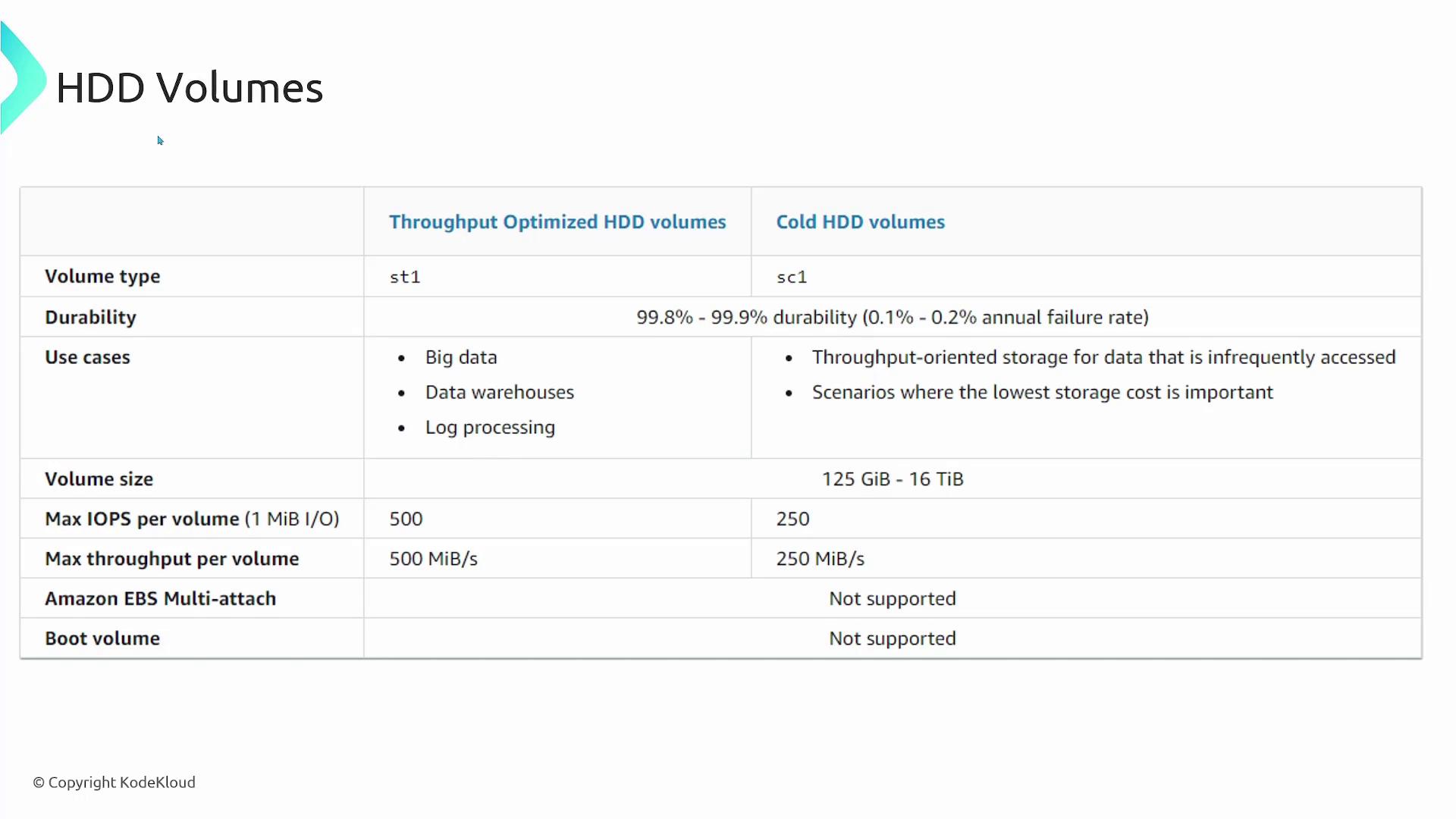Viewport: 1456px width, 819px height.
Task: Click the 500 MiB/s throughput value
Action: [433, 559]
